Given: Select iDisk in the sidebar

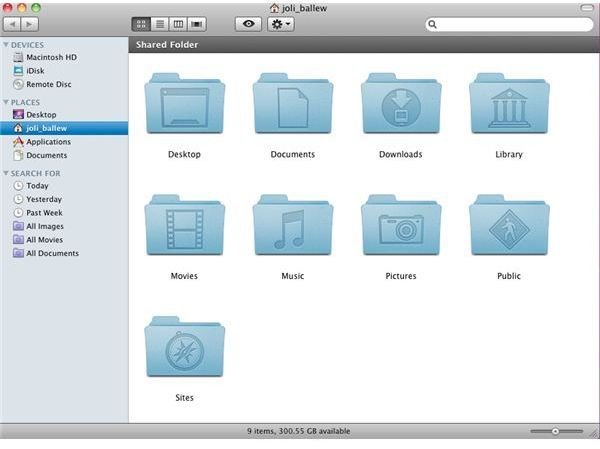Looking at the screenshot, I should (x=64, y=71).
